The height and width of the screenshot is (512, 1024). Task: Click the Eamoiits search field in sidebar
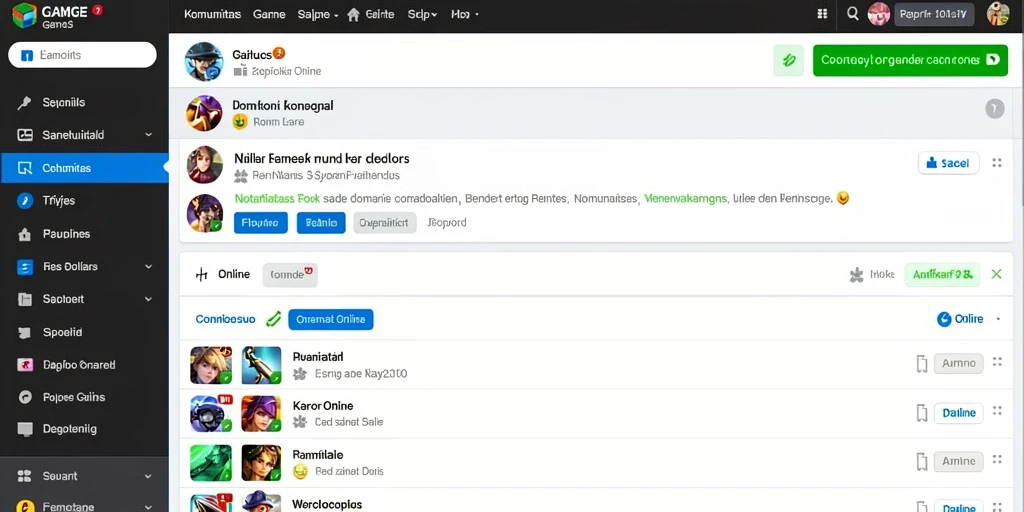(x=82, y=55)
